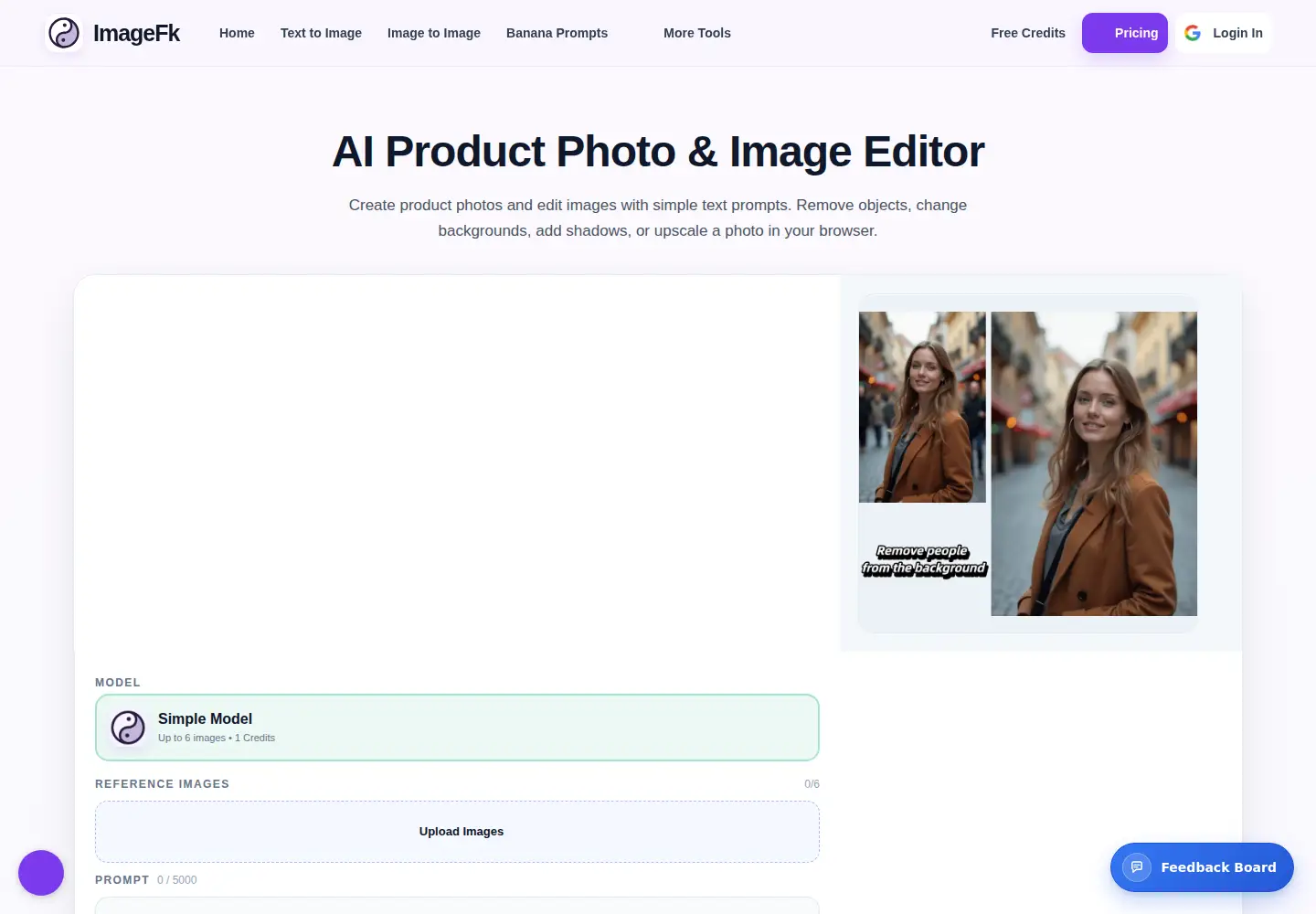Click the MODEL section label
Screen dimensions: 1316x914
click(x=118, y=683)
